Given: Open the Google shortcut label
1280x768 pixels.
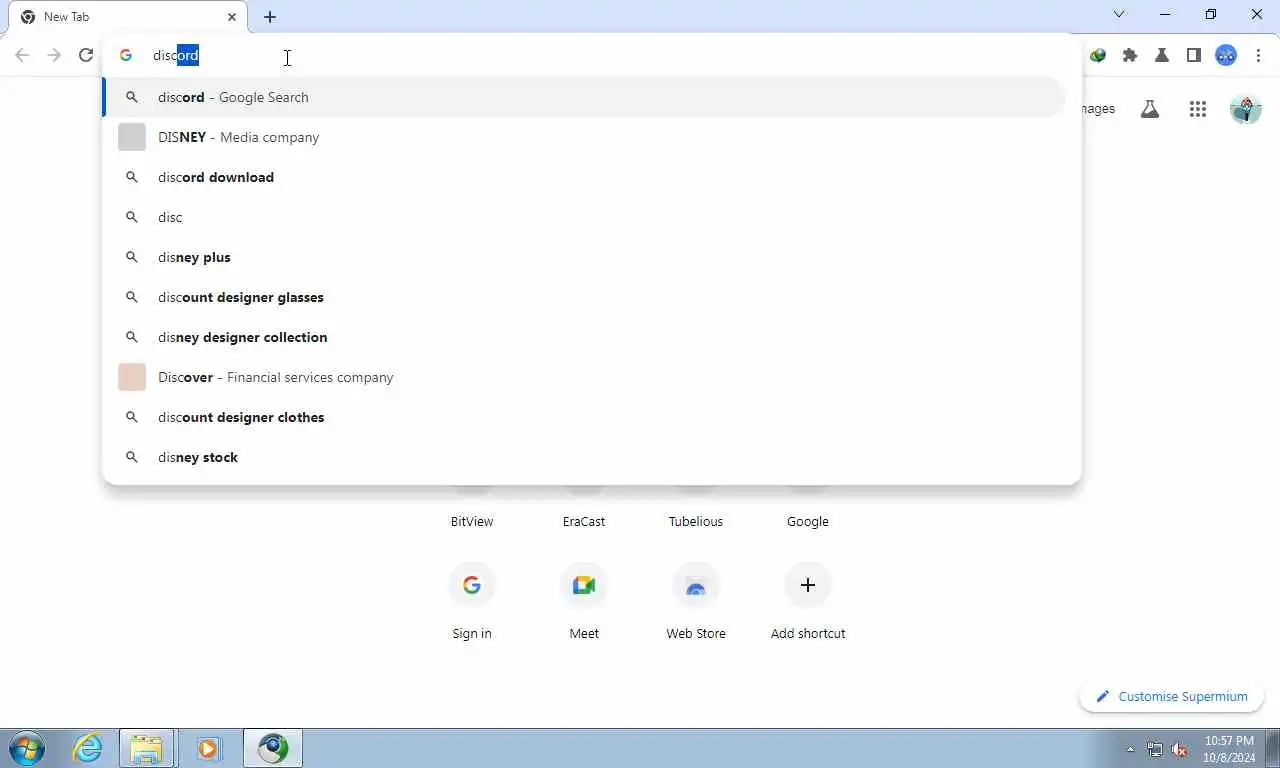Looking at the screenshot, I should (808, 521).
